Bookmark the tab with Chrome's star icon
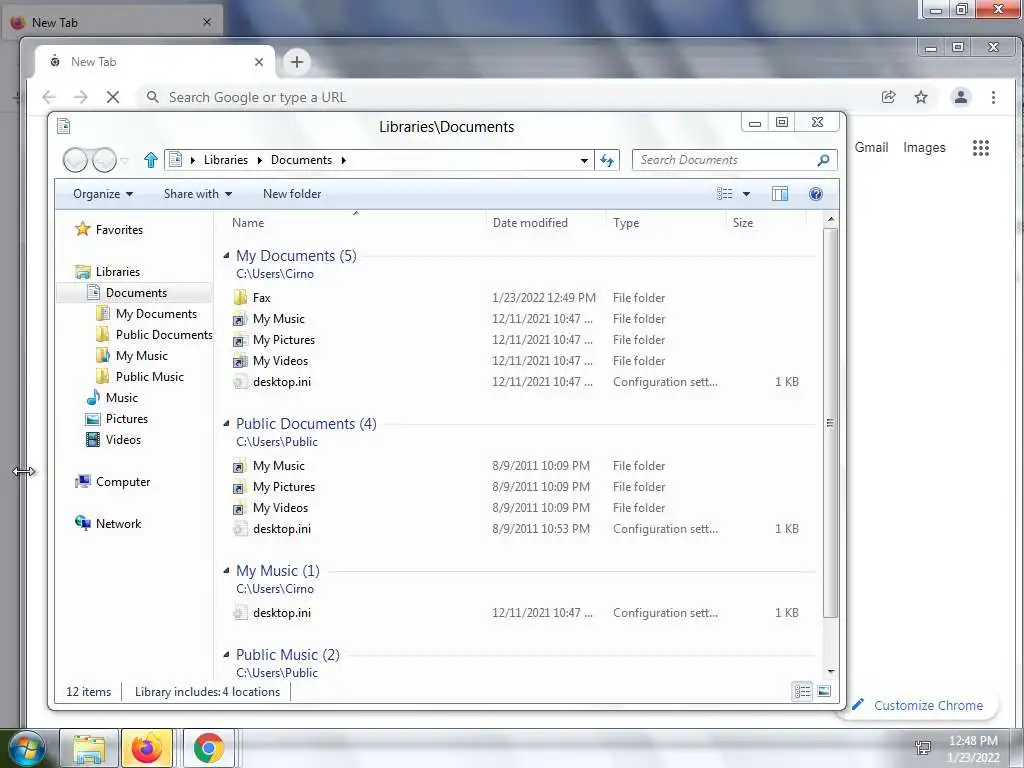This screenshot has width=1024, height=768. point(921,97)
